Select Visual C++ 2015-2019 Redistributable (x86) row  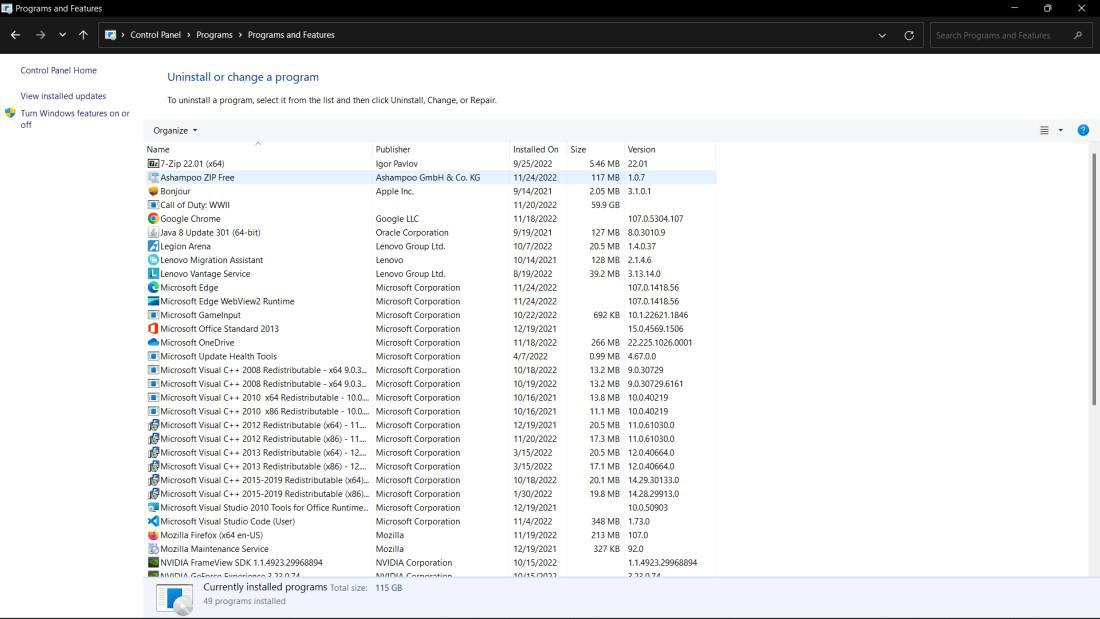(x=430, y=494)
